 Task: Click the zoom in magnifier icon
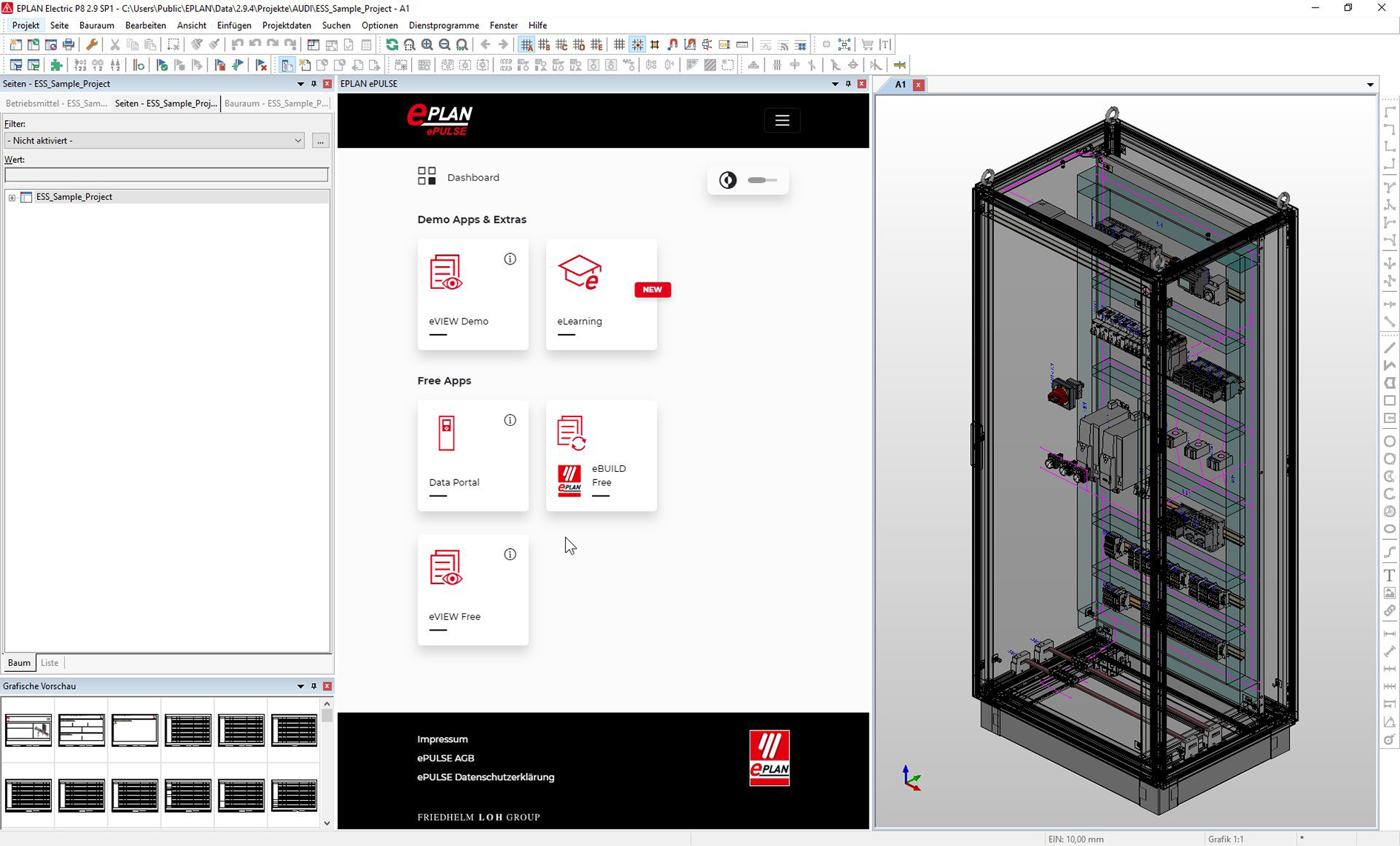click(427, 45)
